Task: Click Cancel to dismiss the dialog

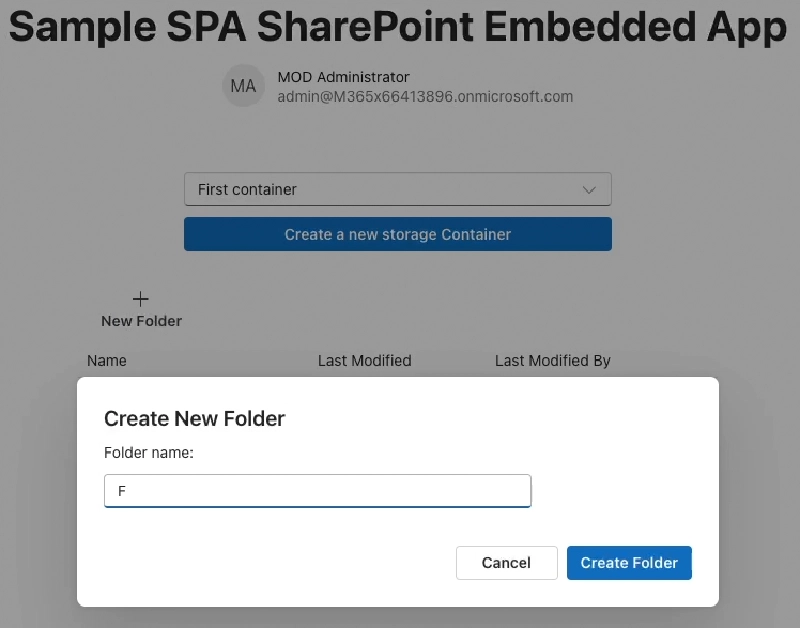Action: tap(506, 563)
